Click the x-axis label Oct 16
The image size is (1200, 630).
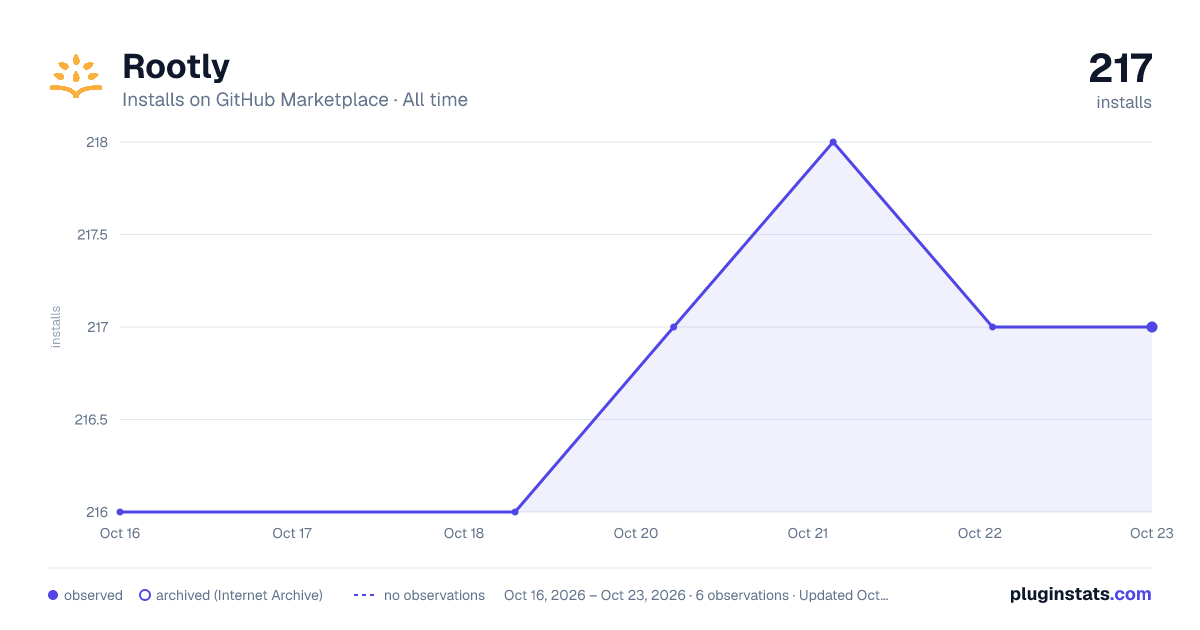pyautogui.click(x=119, y=533)
